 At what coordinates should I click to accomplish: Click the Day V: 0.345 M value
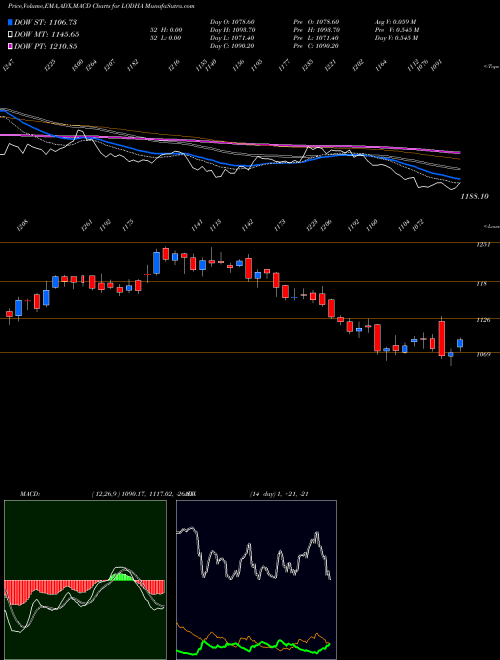396,38
